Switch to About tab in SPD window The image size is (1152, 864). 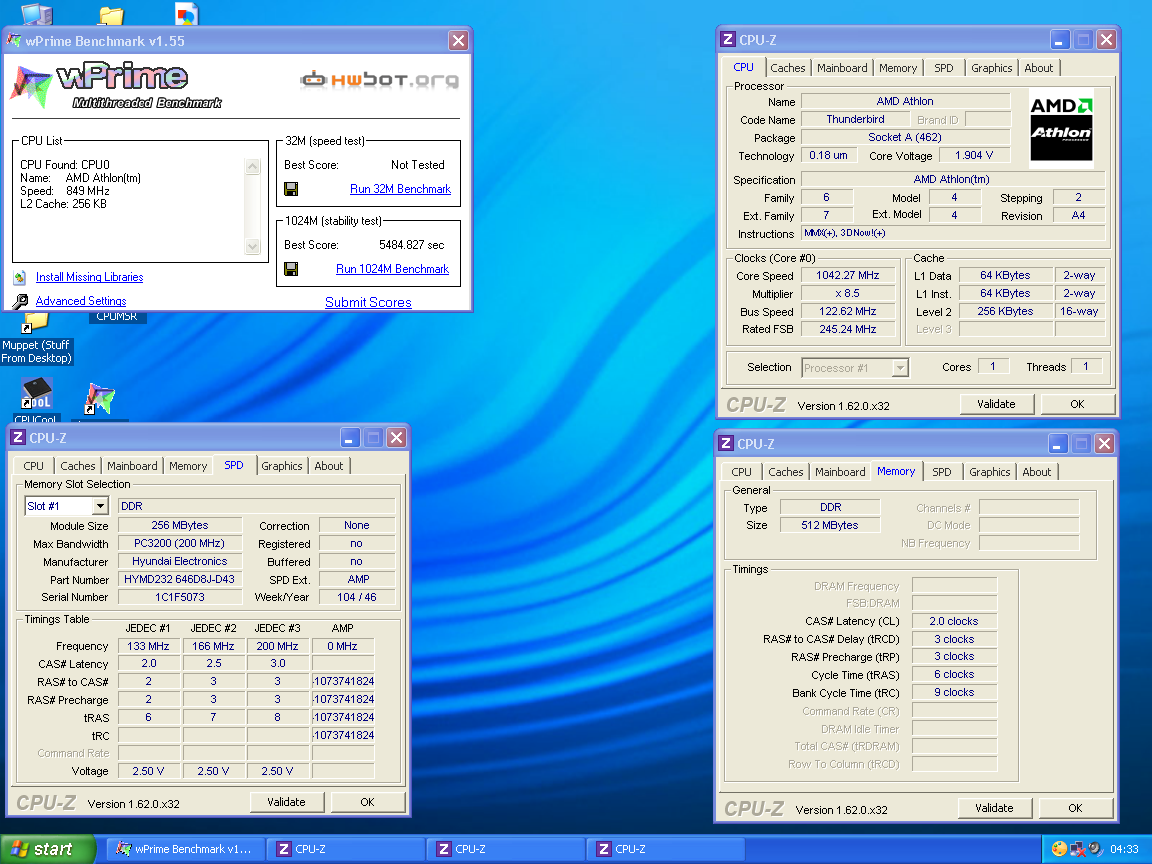tap(328, 466)
